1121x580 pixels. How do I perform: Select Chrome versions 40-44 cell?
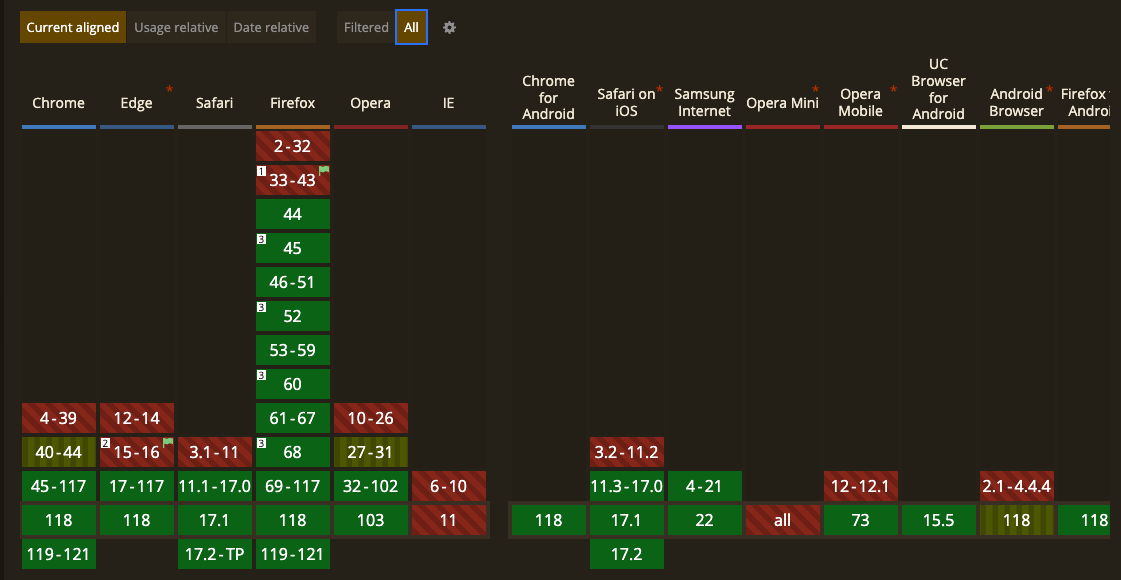(x=59, y=452)
